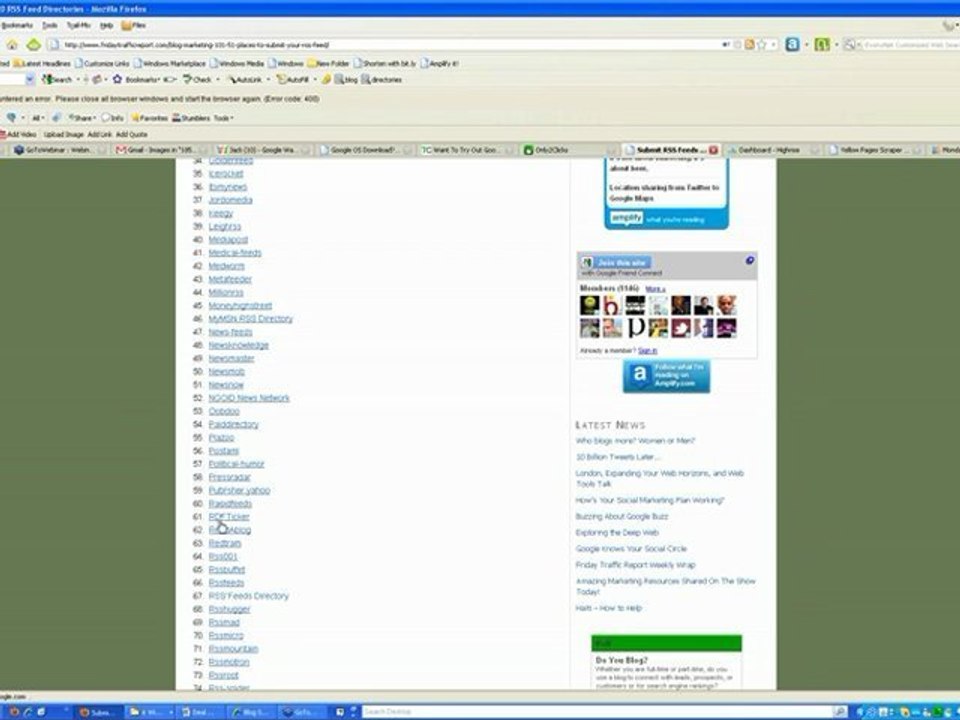Open the NOOID News Network link
Viewport: 960px width, 720px height.
[249, 398]
